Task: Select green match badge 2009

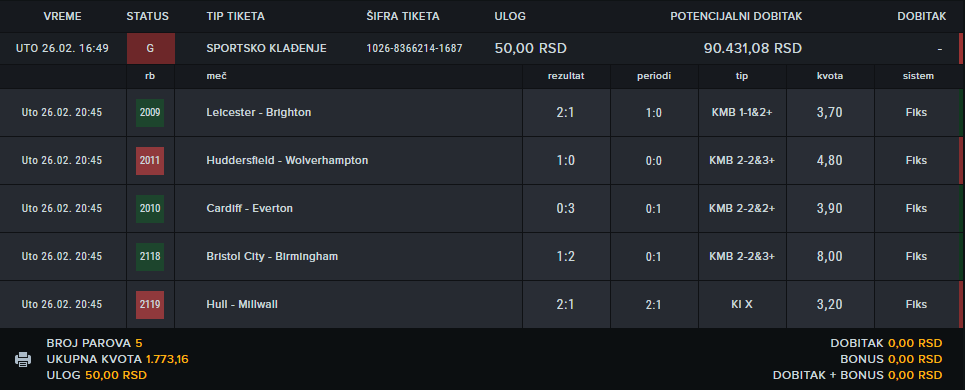Action: [x=150, y=113]
